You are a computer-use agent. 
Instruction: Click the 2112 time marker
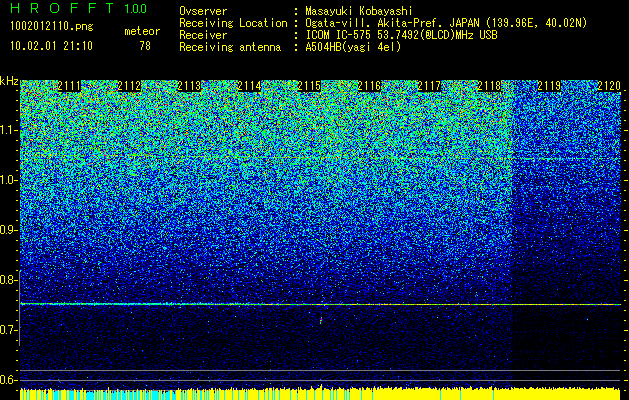tap(129, 86)
